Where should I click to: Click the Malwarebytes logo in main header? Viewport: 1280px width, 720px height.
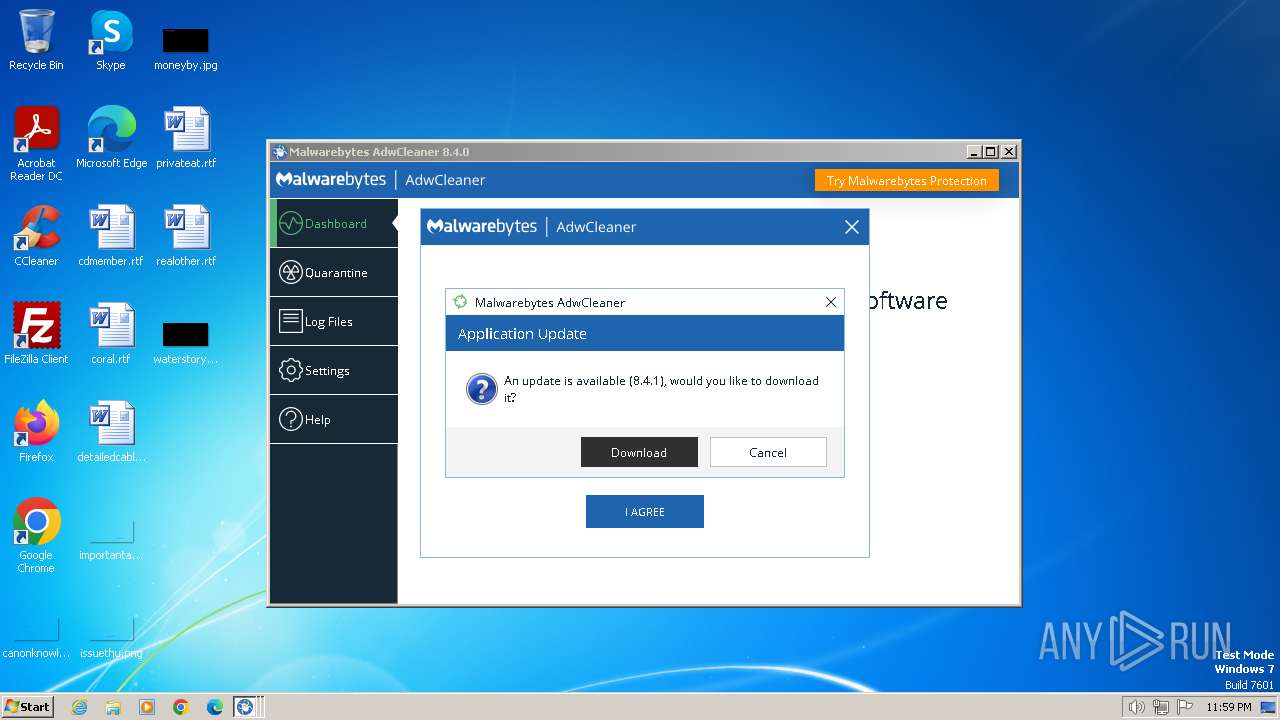click(x=331, y=180)
